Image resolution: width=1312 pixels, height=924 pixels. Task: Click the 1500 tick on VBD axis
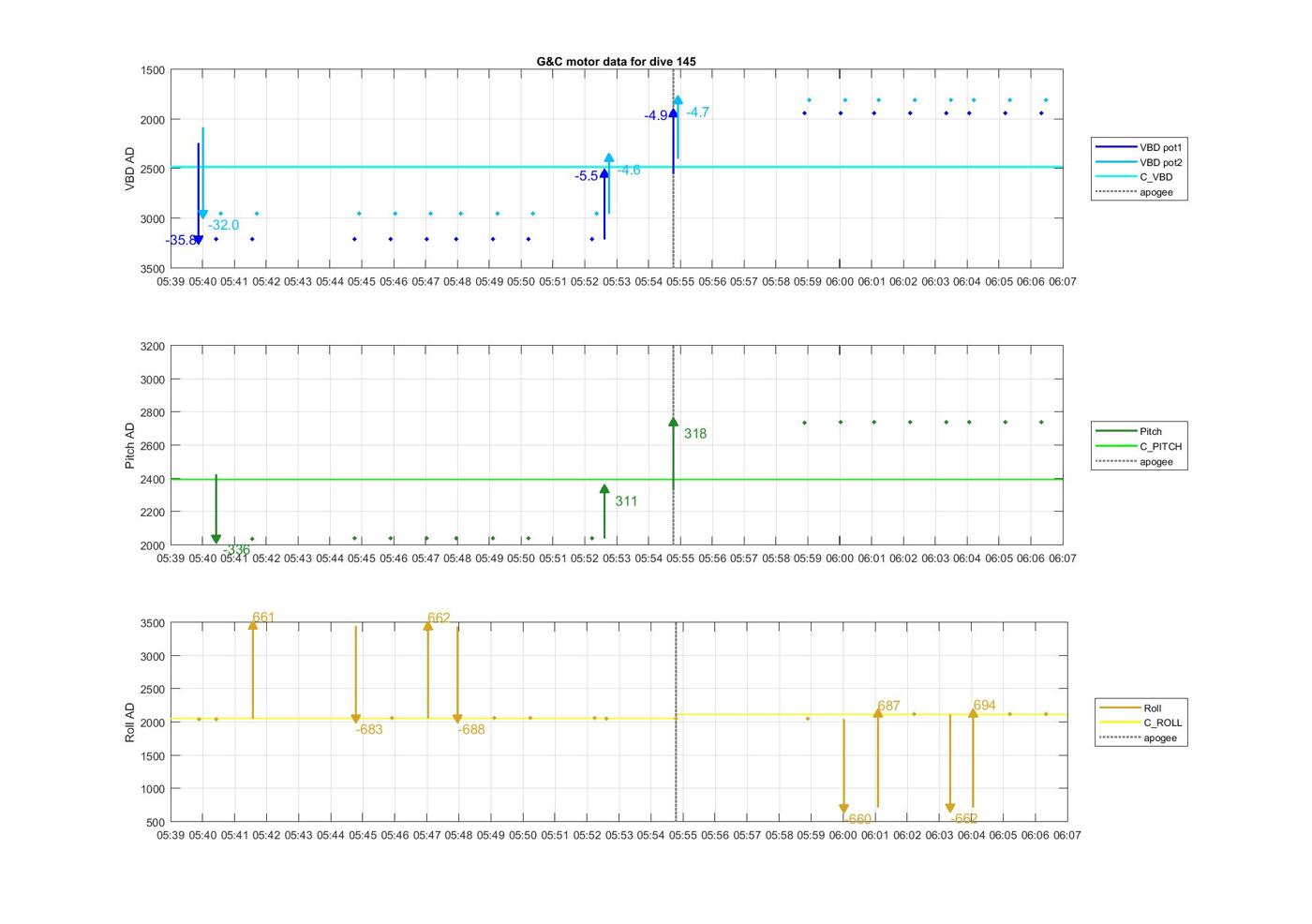pyautogui.click(x=153, y=70)
